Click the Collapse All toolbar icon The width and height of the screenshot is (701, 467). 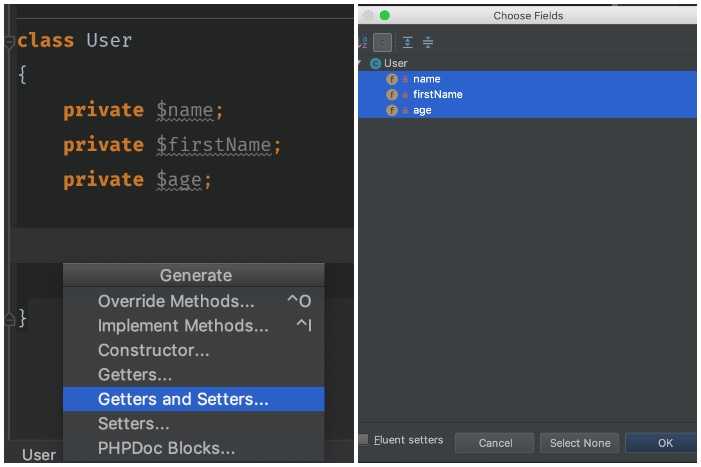(428, 42)
